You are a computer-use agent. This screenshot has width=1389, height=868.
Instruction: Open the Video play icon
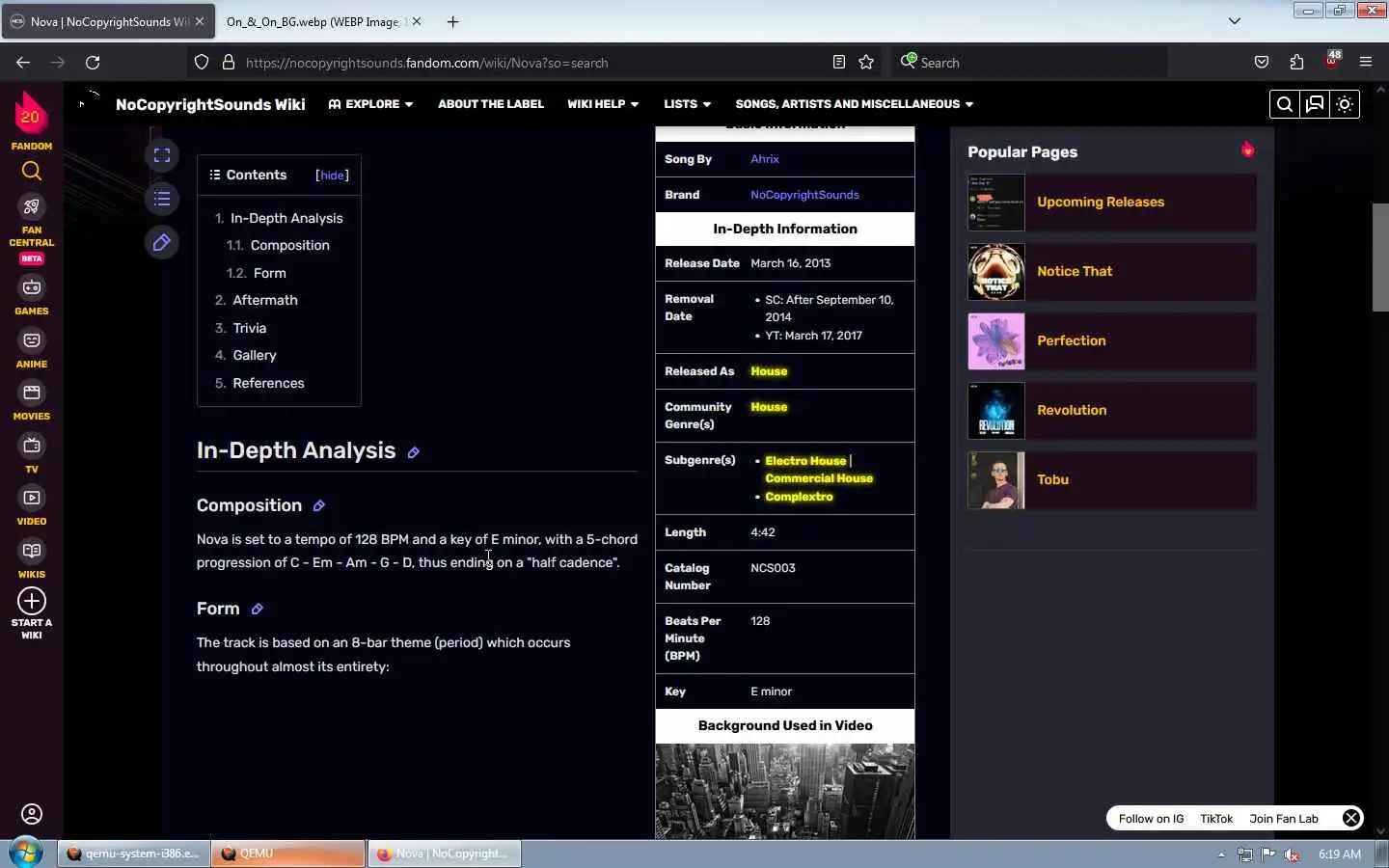tap(32, 498)
